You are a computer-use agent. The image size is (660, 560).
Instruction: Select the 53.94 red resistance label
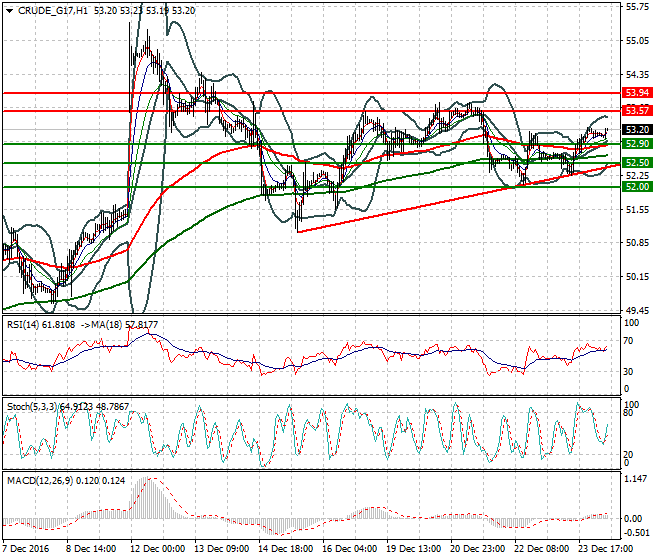click(637, 93)
